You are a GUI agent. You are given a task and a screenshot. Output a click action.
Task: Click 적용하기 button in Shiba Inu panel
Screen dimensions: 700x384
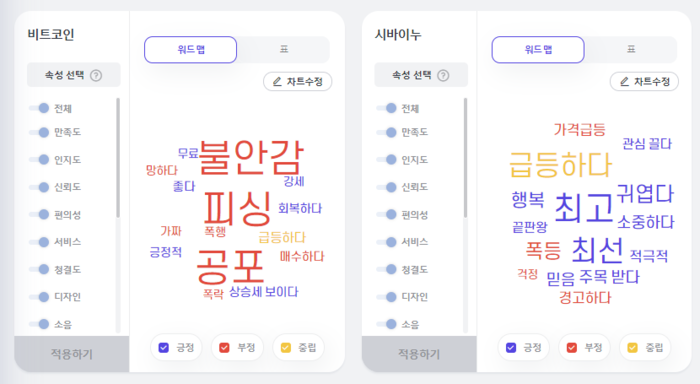pos(419,354)
